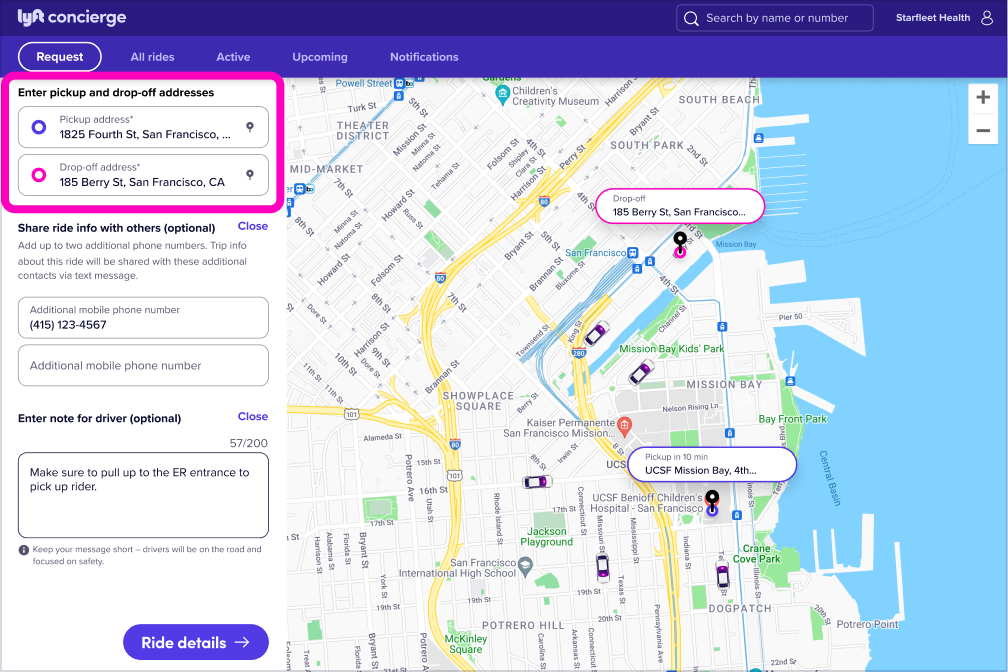The height and width of the screenshot is (672, 1008).
Task: Select the car icon near King St
Action: tap(596, 333)
